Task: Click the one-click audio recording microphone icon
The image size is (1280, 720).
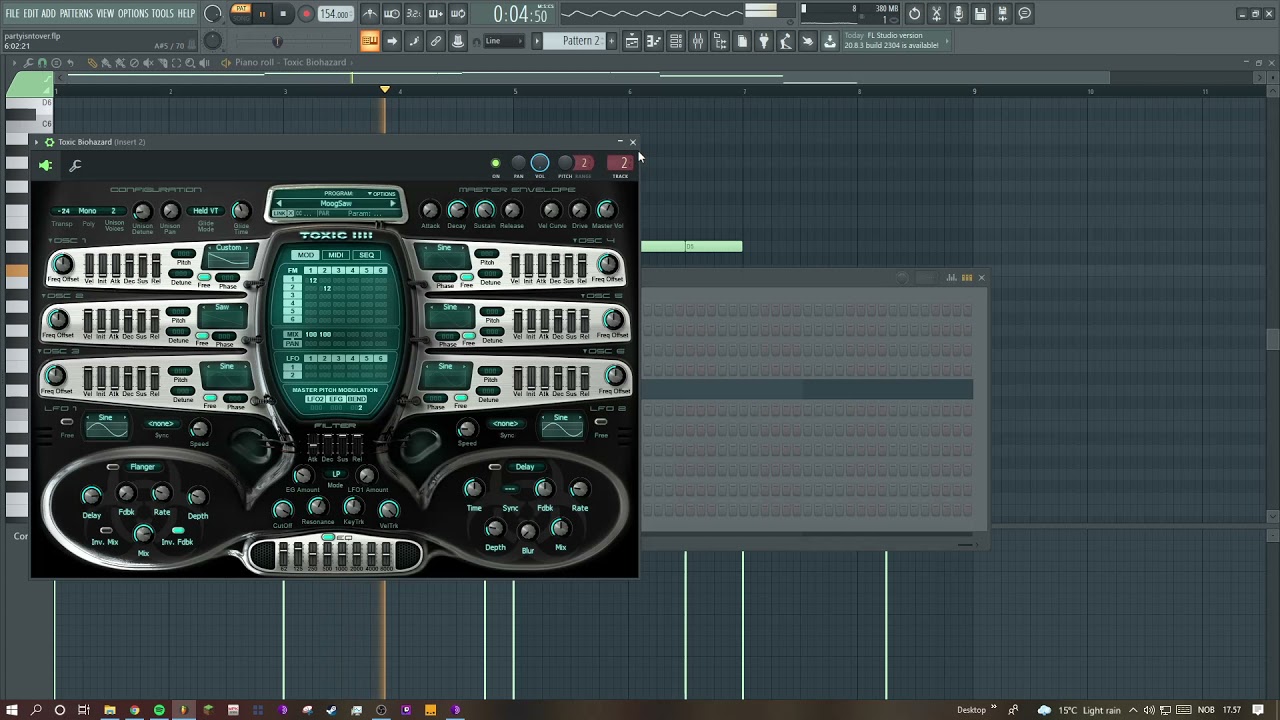Action: coord(958,14)
